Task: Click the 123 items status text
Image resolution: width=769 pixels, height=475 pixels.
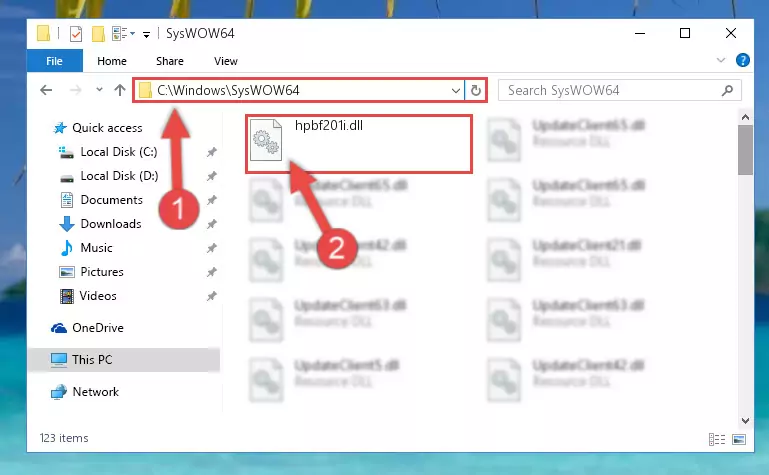Action: click(x=64, y=438)
